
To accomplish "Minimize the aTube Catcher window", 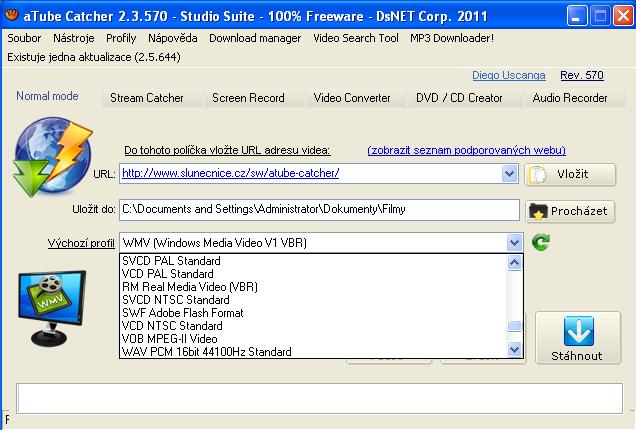I will pos(576,16).
